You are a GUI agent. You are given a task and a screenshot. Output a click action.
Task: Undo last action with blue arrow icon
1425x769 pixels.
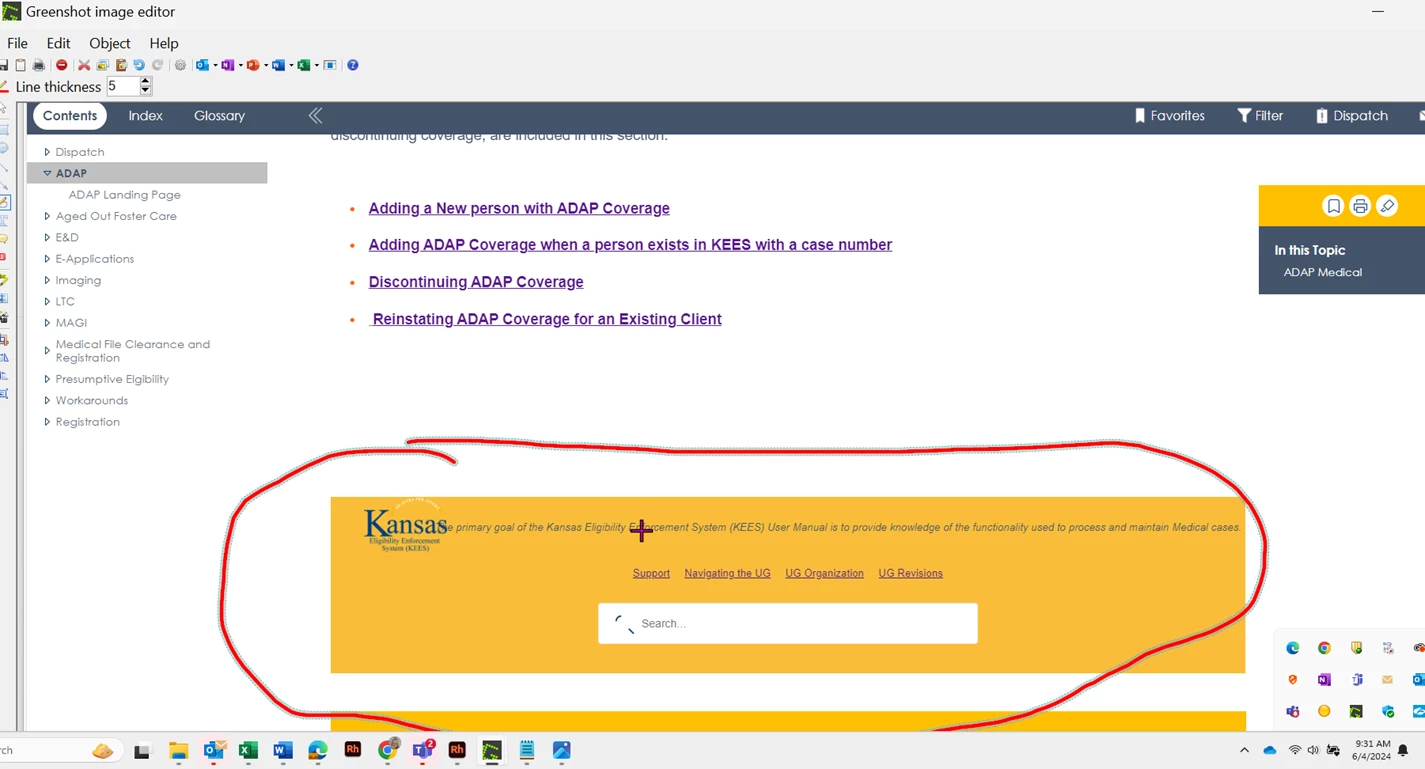tap(139, 65)
